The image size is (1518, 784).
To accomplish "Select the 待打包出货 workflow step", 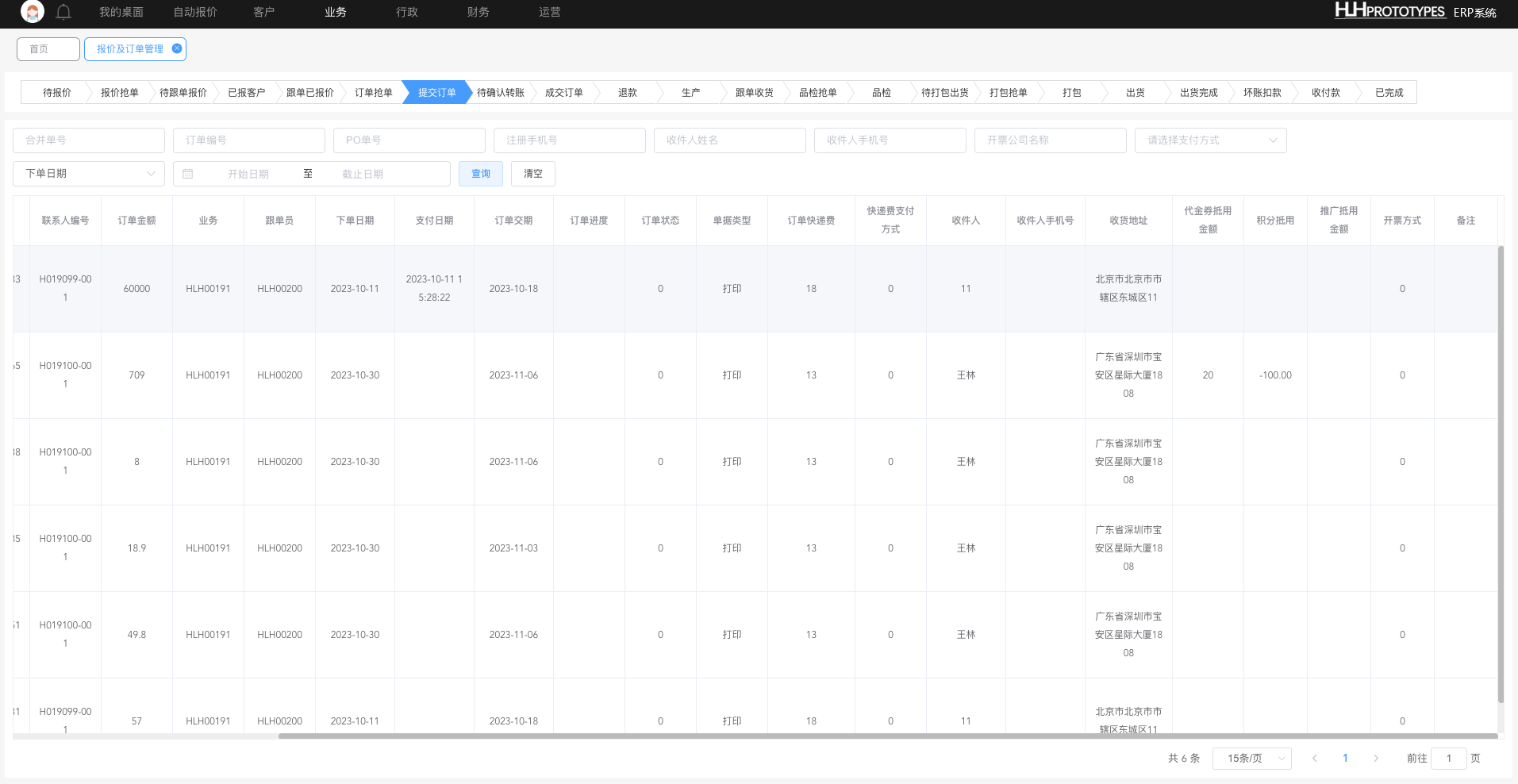I will pyautogui.click(x=945, y=93).
